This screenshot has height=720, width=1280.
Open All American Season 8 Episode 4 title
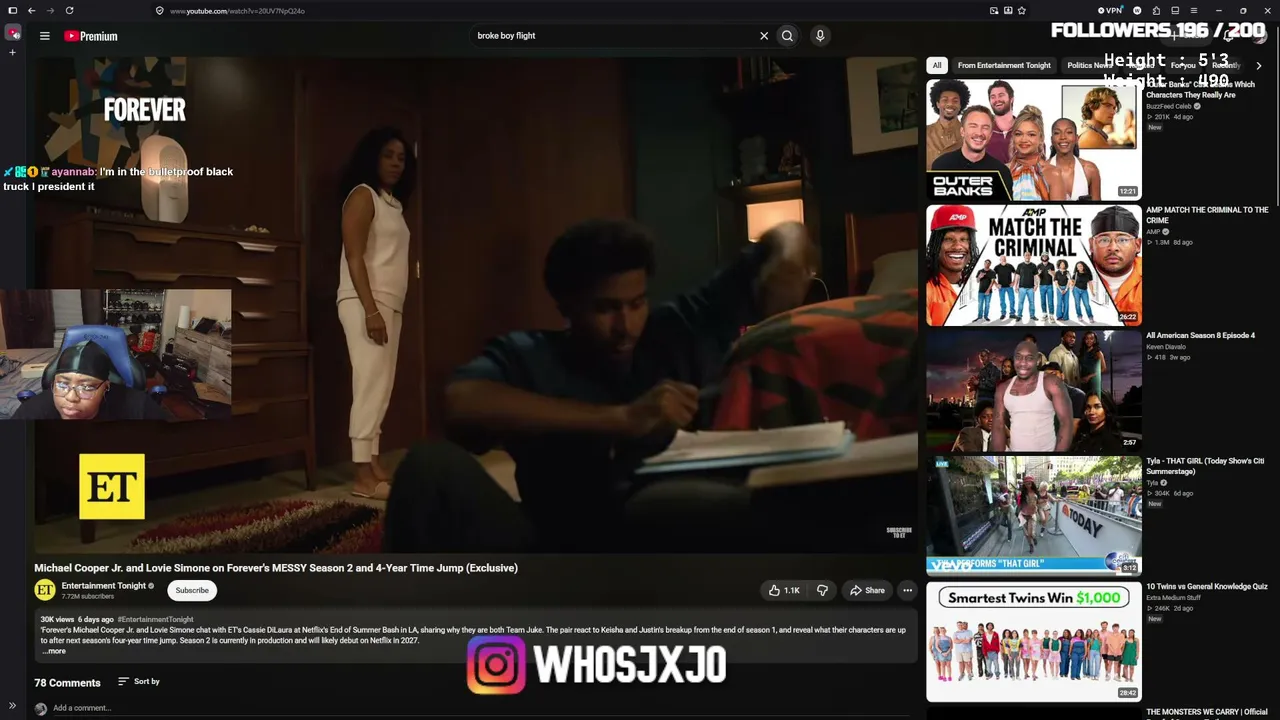(1200, 336)
